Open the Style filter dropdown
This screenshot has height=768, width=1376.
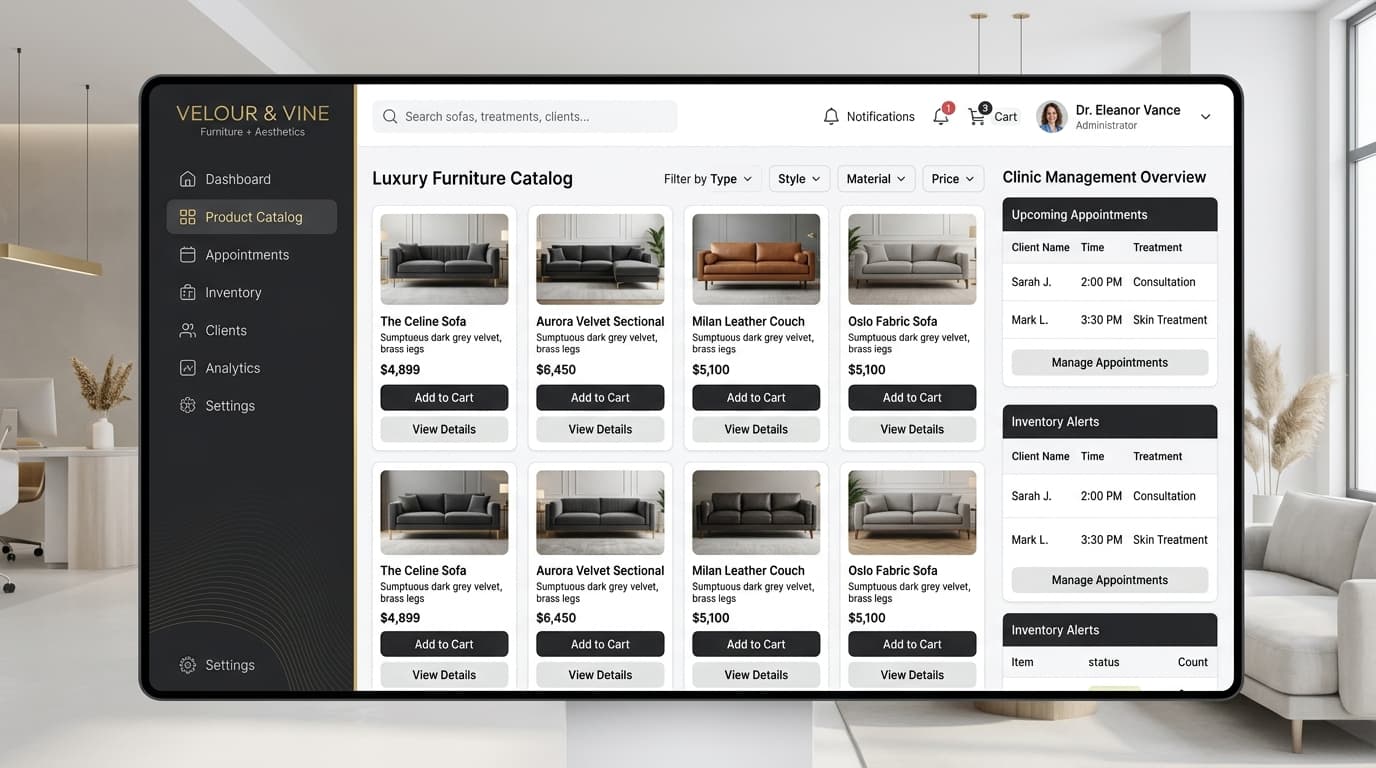tap(799, 179)
